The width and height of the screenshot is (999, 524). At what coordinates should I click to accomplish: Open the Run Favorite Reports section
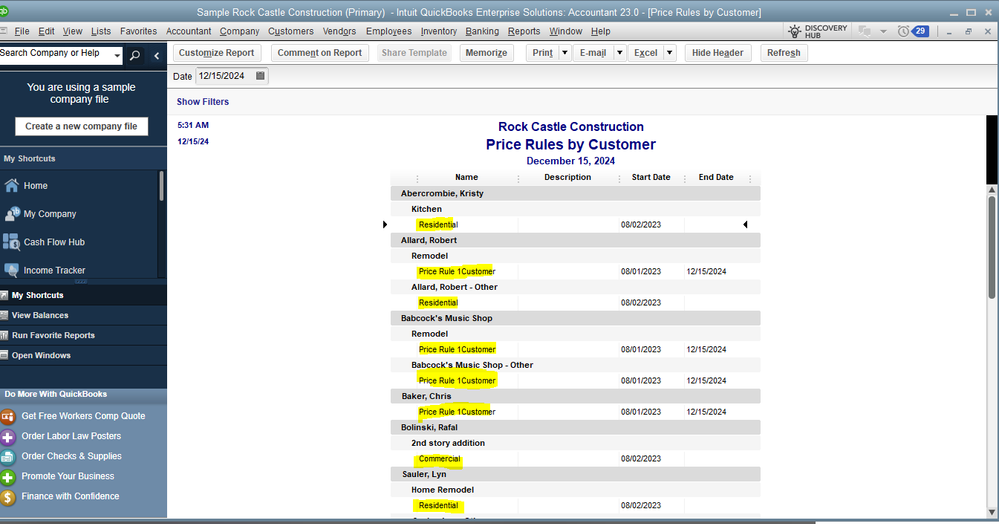(x=83, y=335)
